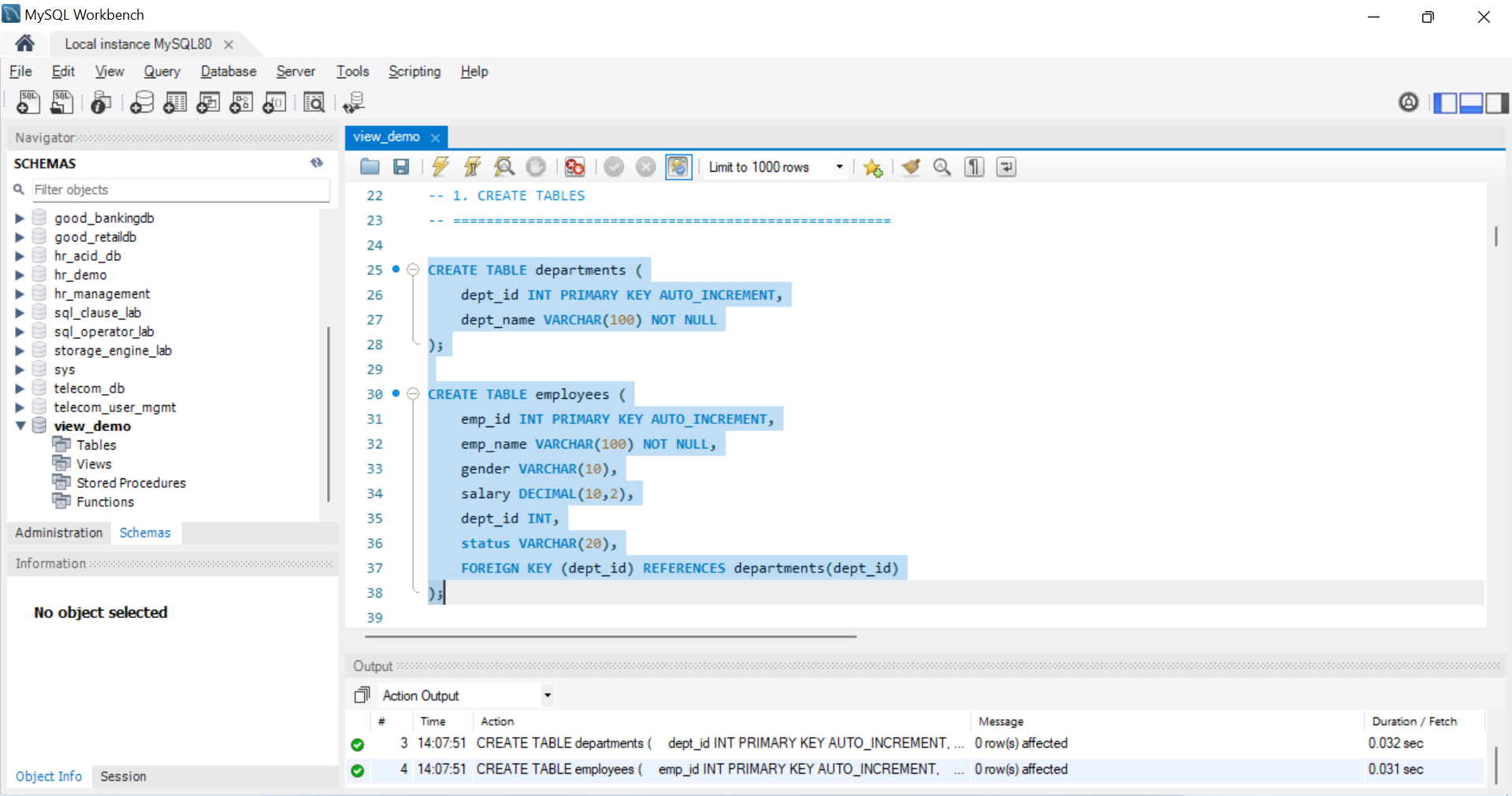Viewport: 1512px width, 796px height.
Task: Expand the hr_demo schema
Action: tap(20, 275)
